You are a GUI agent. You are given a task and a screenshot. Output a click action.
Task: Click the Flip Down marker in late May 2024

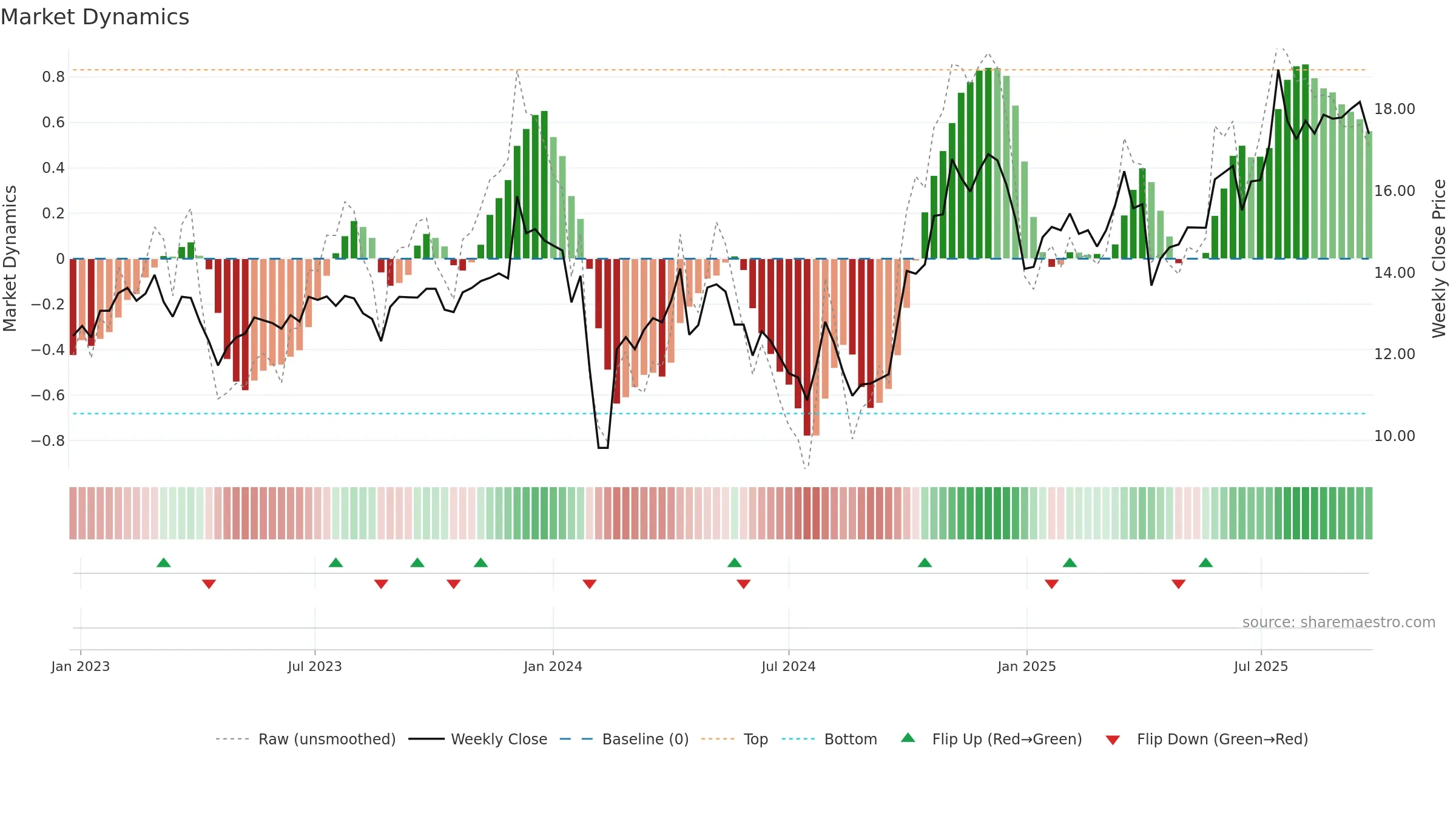pyautogui.click(x=744, y=584)
